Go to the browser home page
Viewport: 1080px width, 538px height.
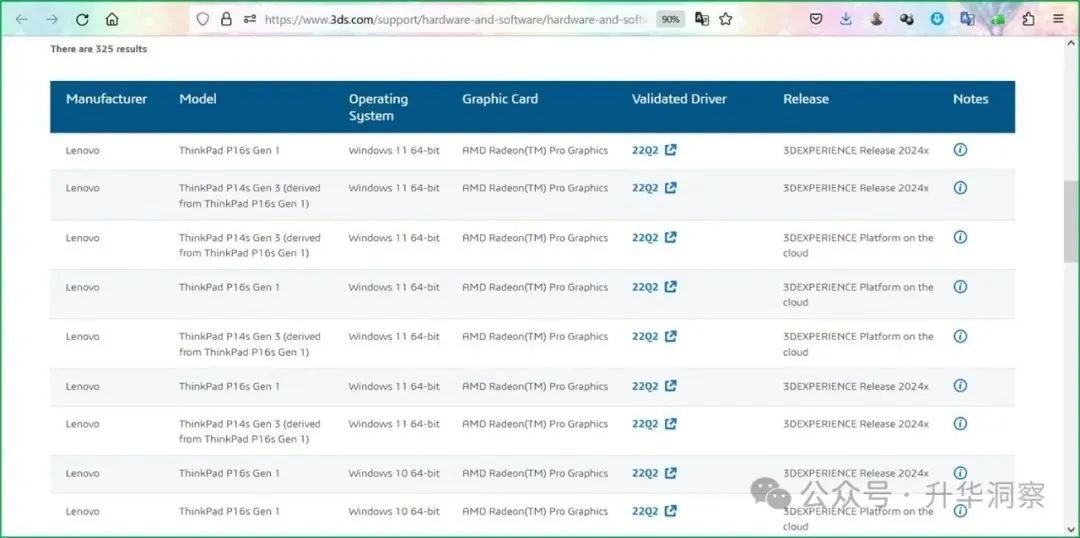point(112,19)
